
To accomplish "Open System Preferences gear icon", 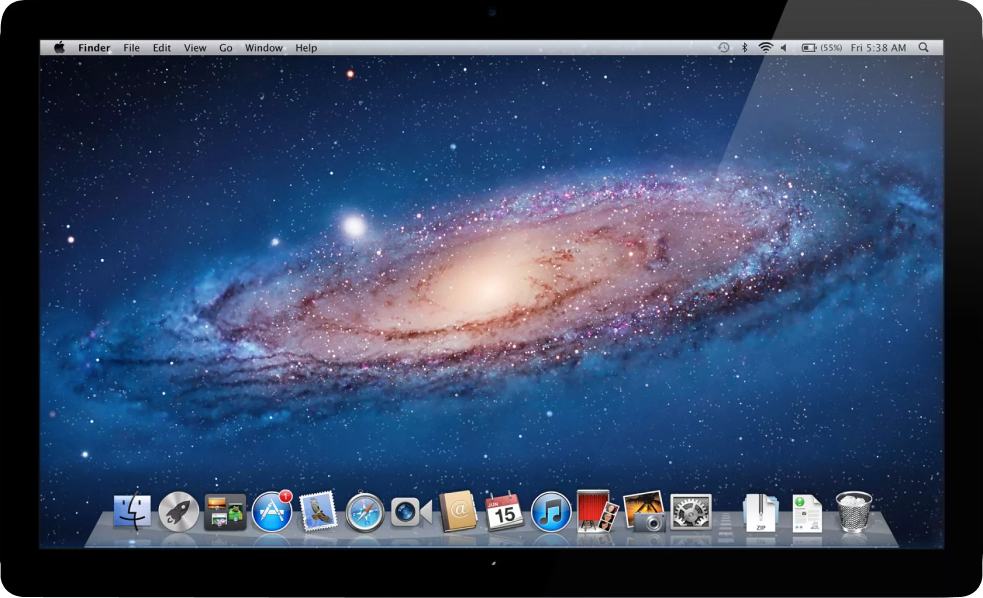I will (691, 512).
